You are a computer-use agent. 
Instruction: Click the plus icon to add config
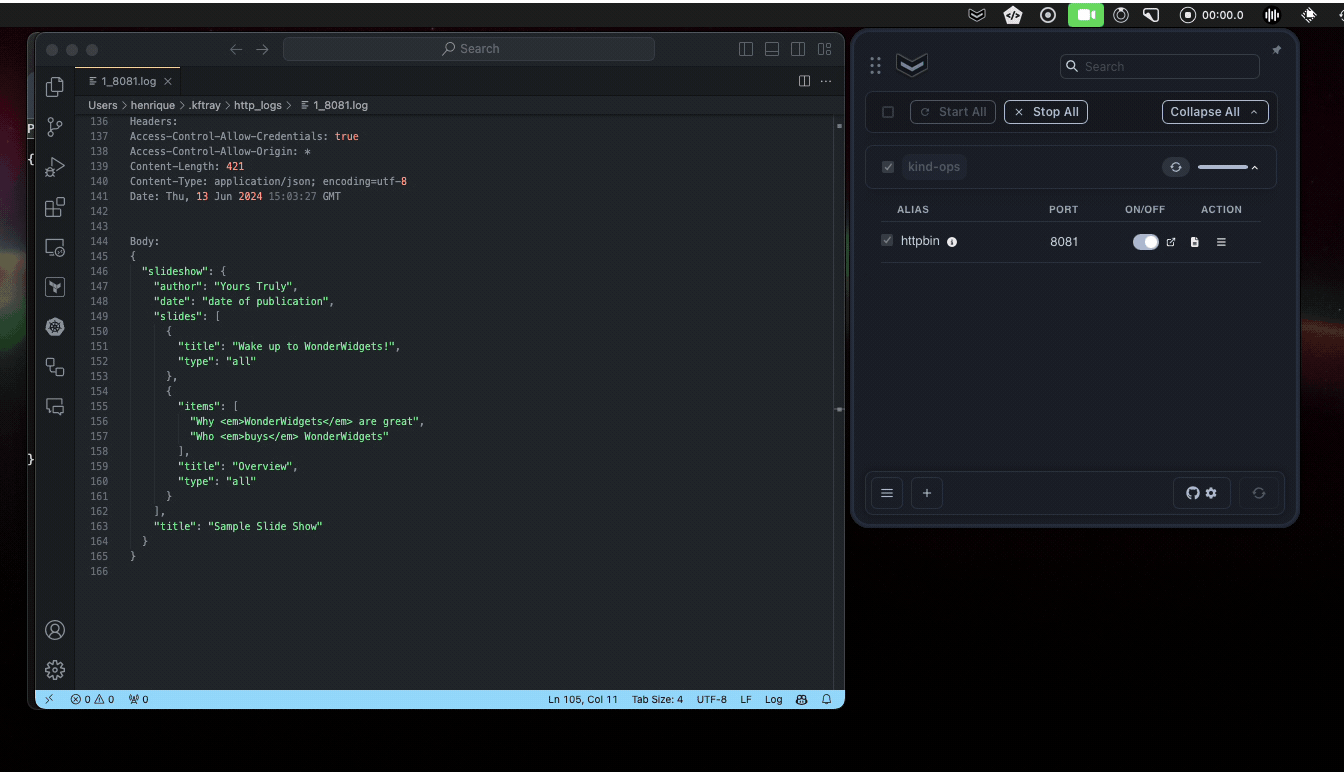pyautogui.click(x=926, y=493)
